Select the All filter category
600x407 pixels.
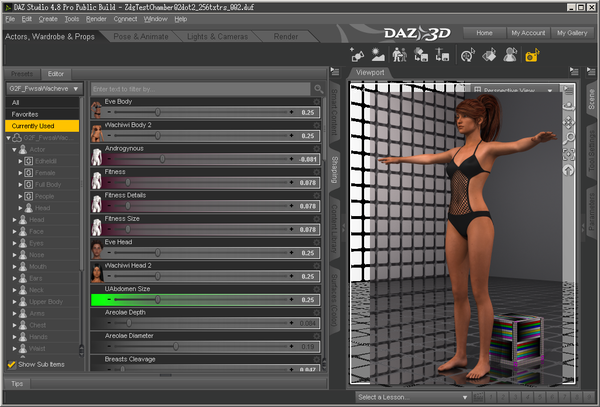(x=42, y=103)
